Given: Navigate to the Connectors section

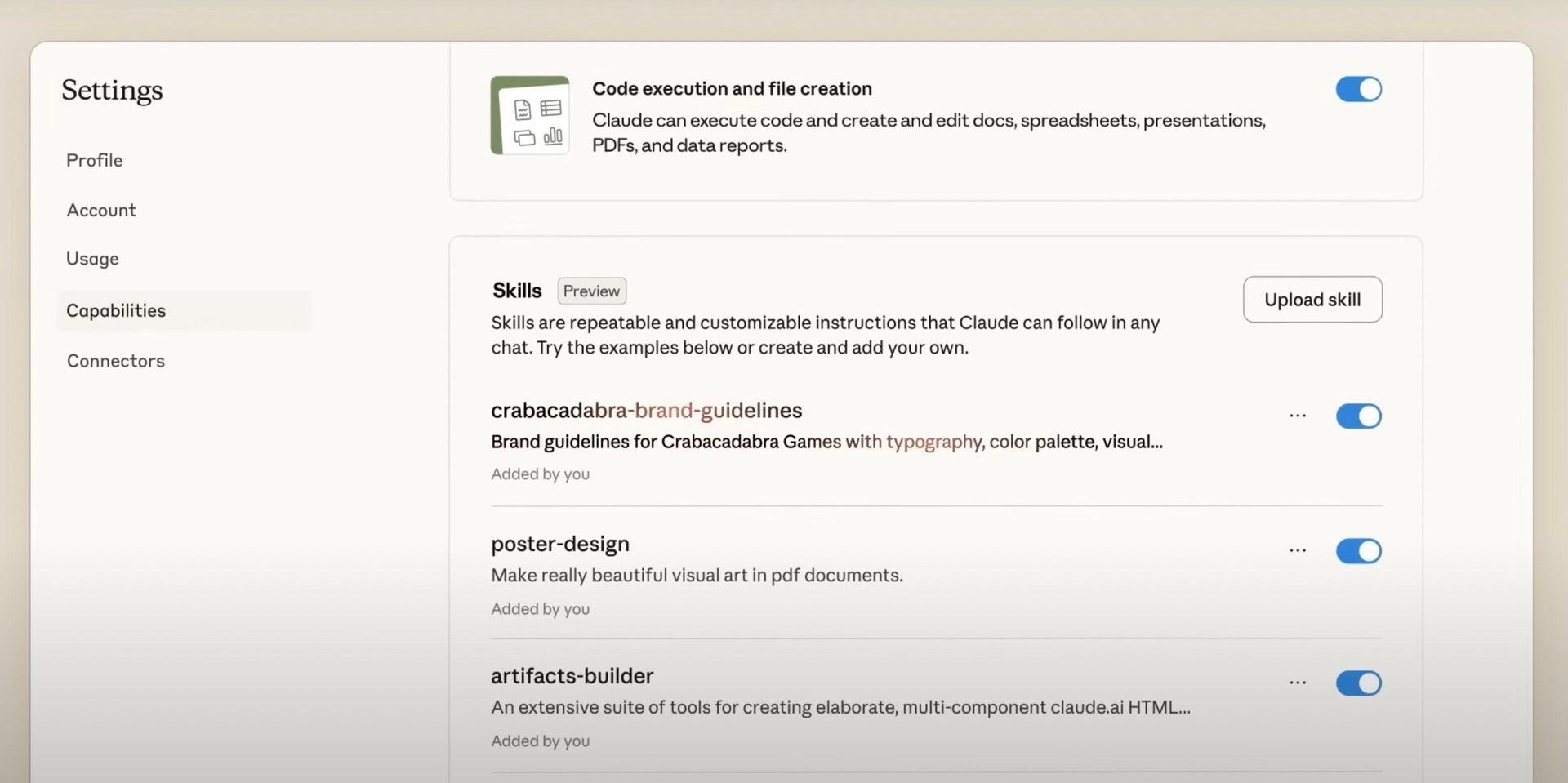Looking at the screenshot, I should pyautogui.click(x=116, y=361).
